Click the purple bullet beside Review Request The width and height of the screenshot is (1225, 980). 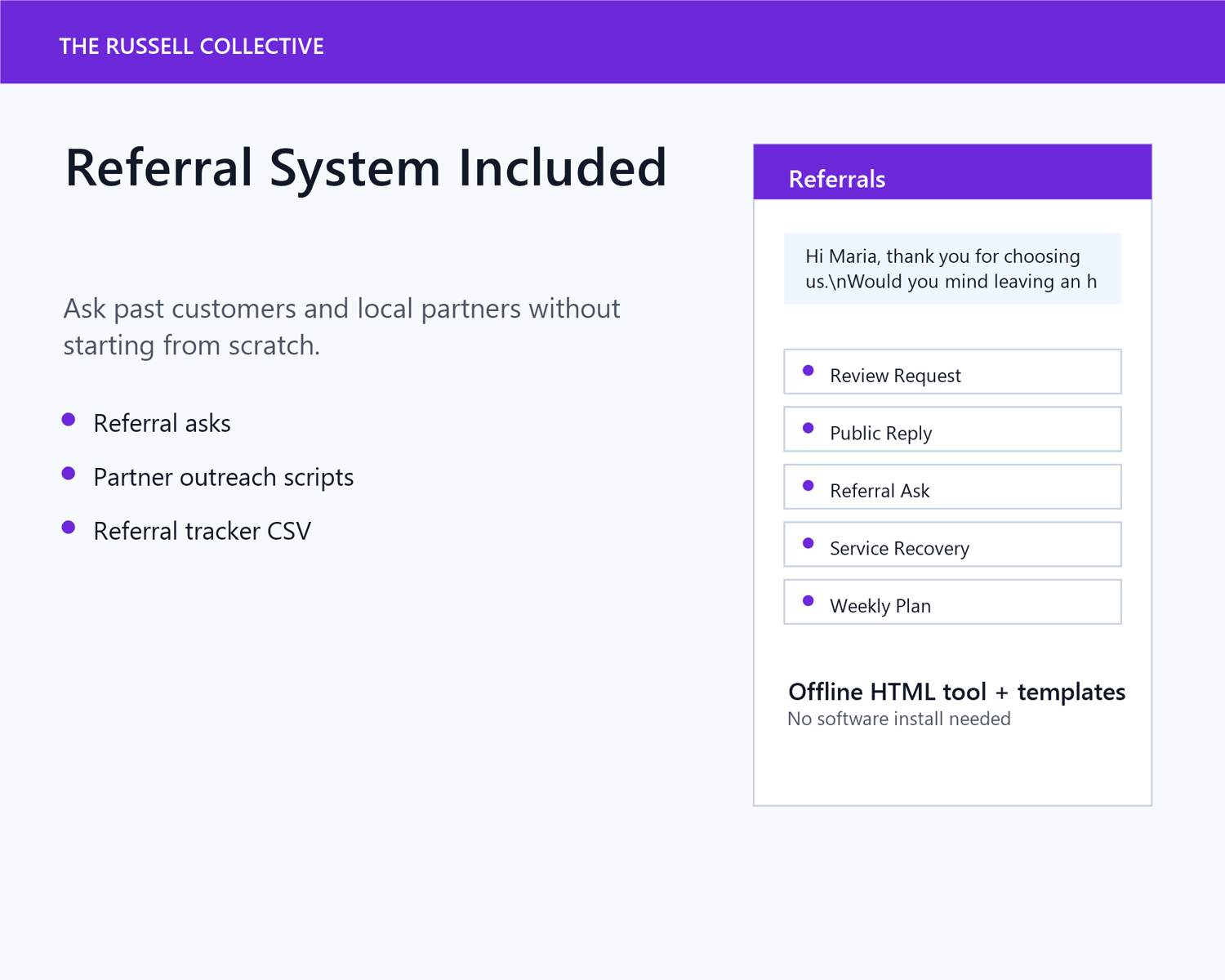808,371
